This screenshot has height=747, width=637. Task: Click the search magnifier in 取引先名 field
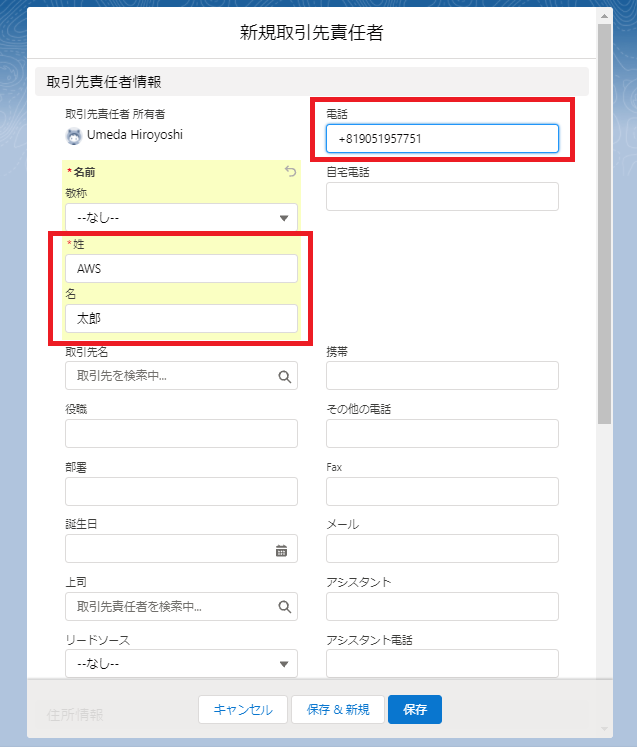point(284,376)
